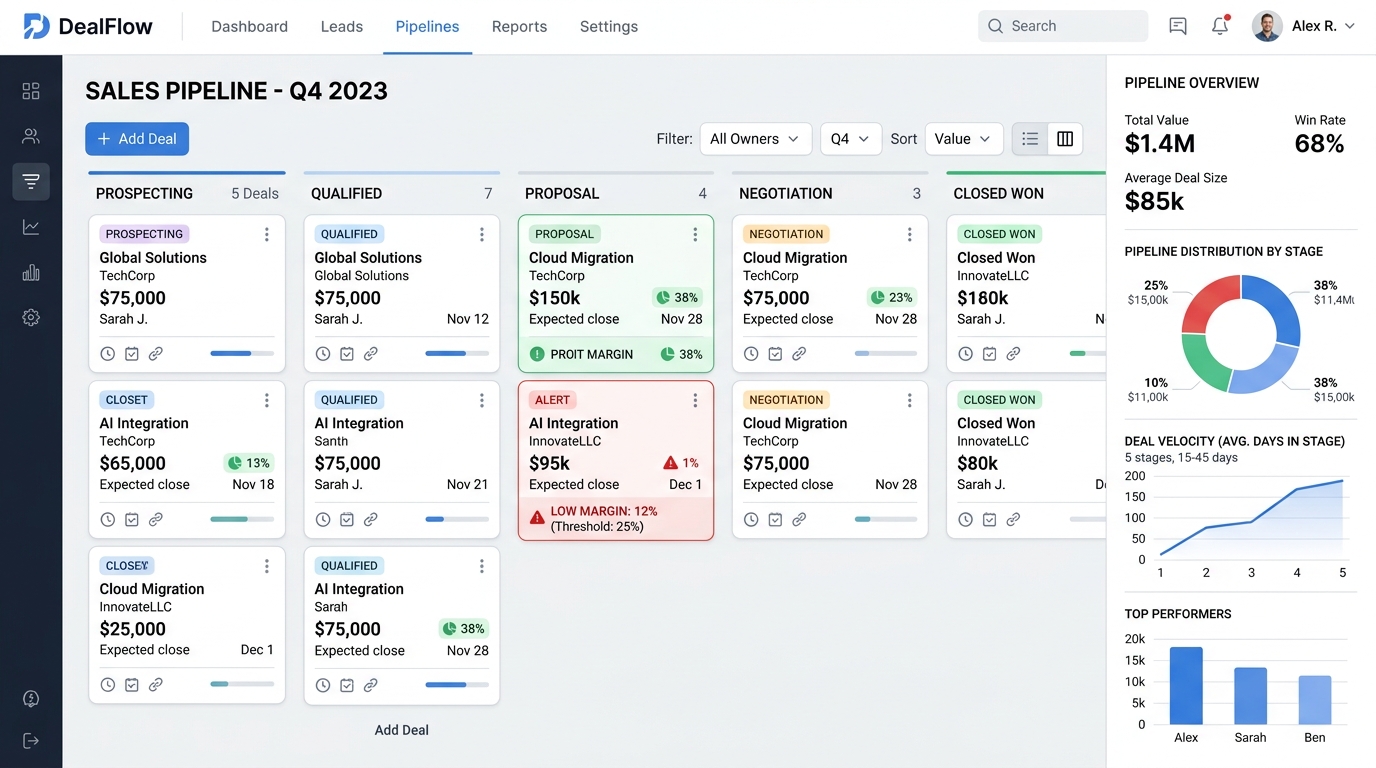Open the Q4 quarter dropdown
Viewport: 1376px width, 768px height.
pyautogui.click(x=851, y=139)
